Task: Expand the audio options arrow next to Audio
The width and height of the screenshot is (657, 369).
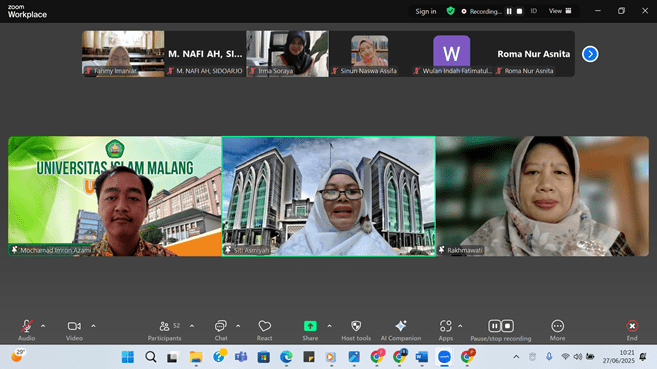Action: [43, 326]
